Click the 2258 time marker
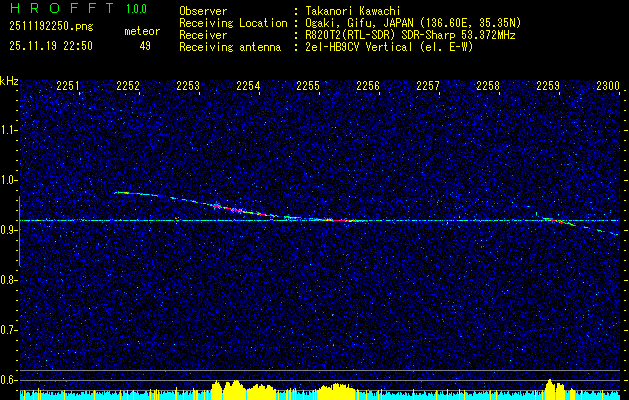The height and width of the screenshot is (400, 629). (488, 85)
